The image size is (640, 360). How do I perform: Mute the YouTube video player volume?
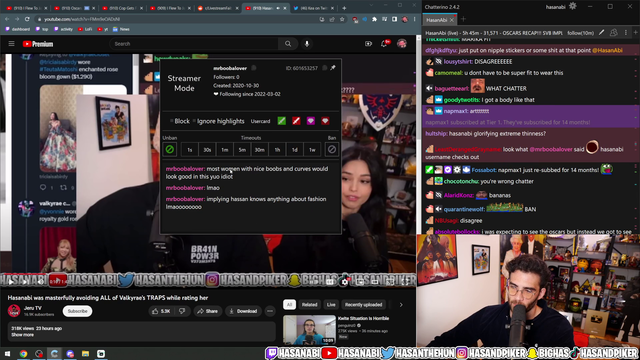coord(41,282)
